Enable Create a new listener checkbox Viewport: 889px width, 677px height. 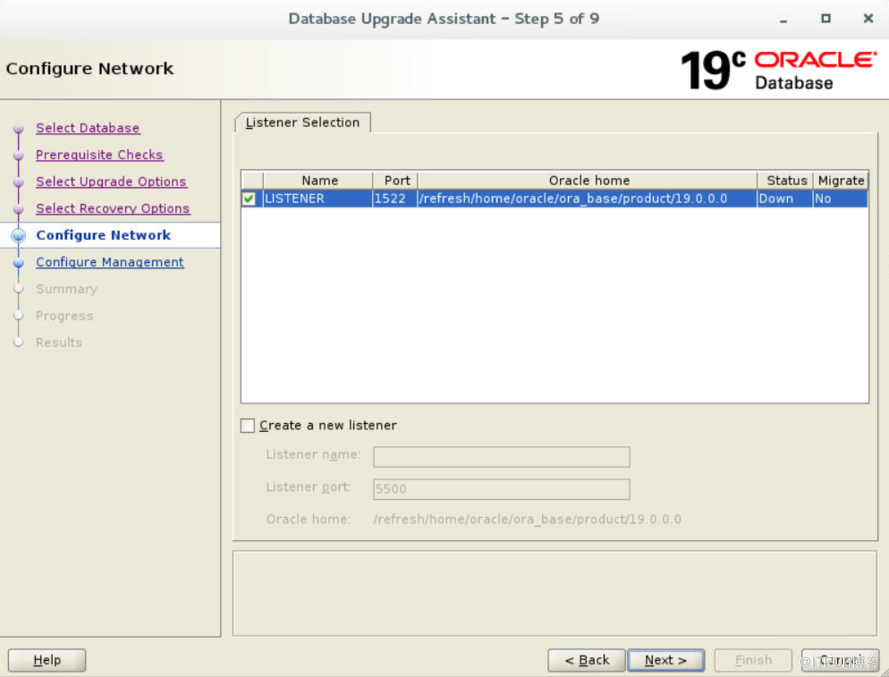tap(248, 425)
